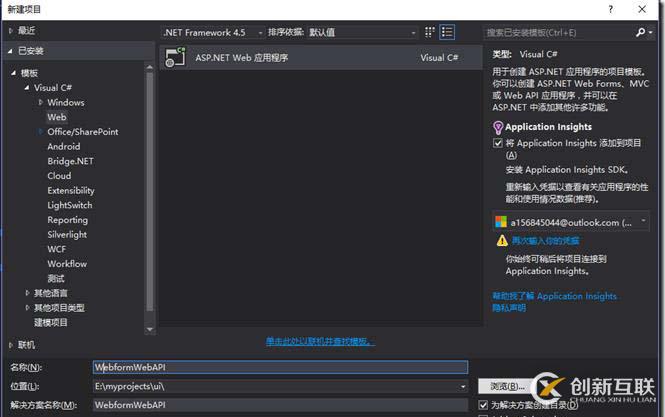
Task: Collapse the Templates (模板) node
Action: [x=14, y=73]
